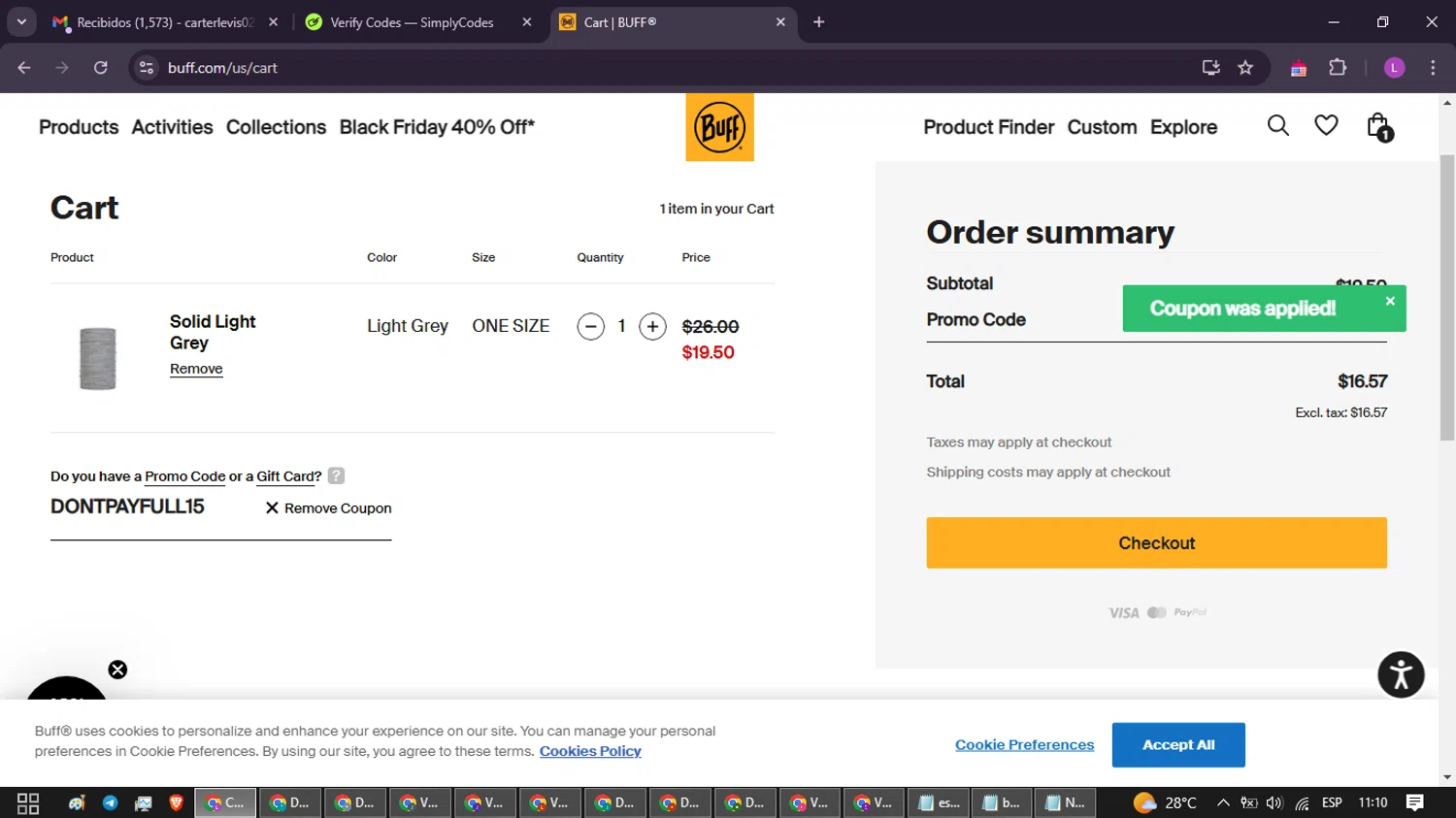Open the accessibility widget icon
This screenshot has width=1456, height=818.
point(1401,674)
